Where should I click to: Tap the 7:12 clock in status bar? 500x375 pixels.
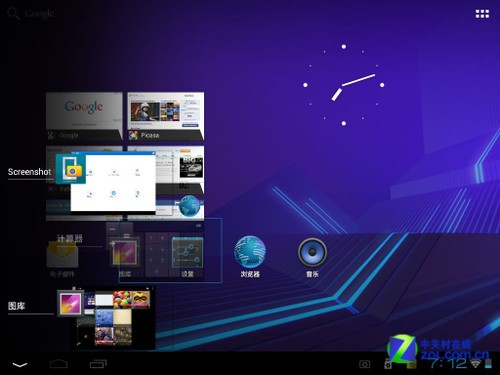pyautogui.click(x=448, y=363)
